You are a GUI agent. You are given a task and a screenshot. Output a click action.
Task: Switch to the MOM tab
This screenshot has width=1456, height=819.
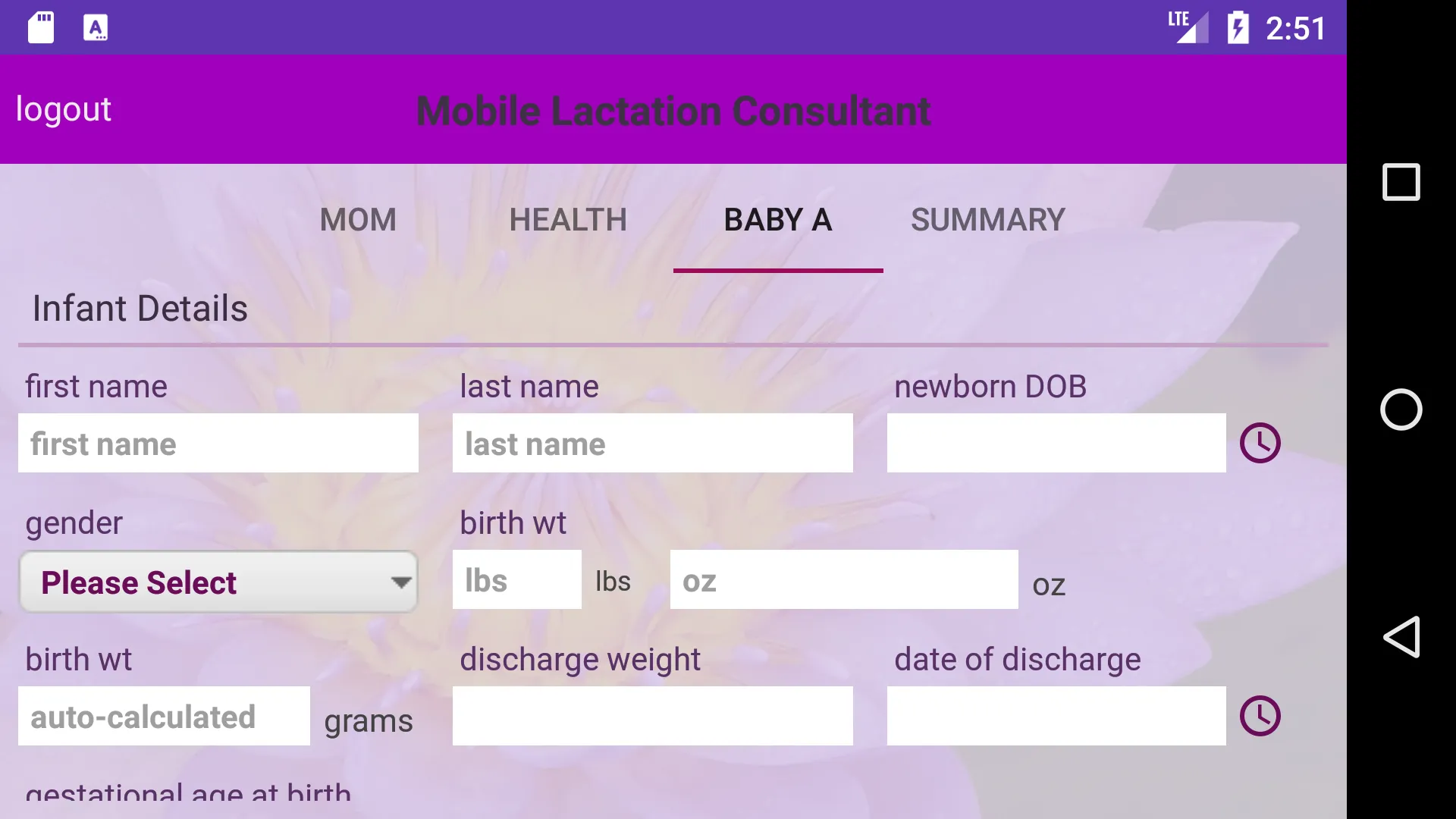pos(357,219)
